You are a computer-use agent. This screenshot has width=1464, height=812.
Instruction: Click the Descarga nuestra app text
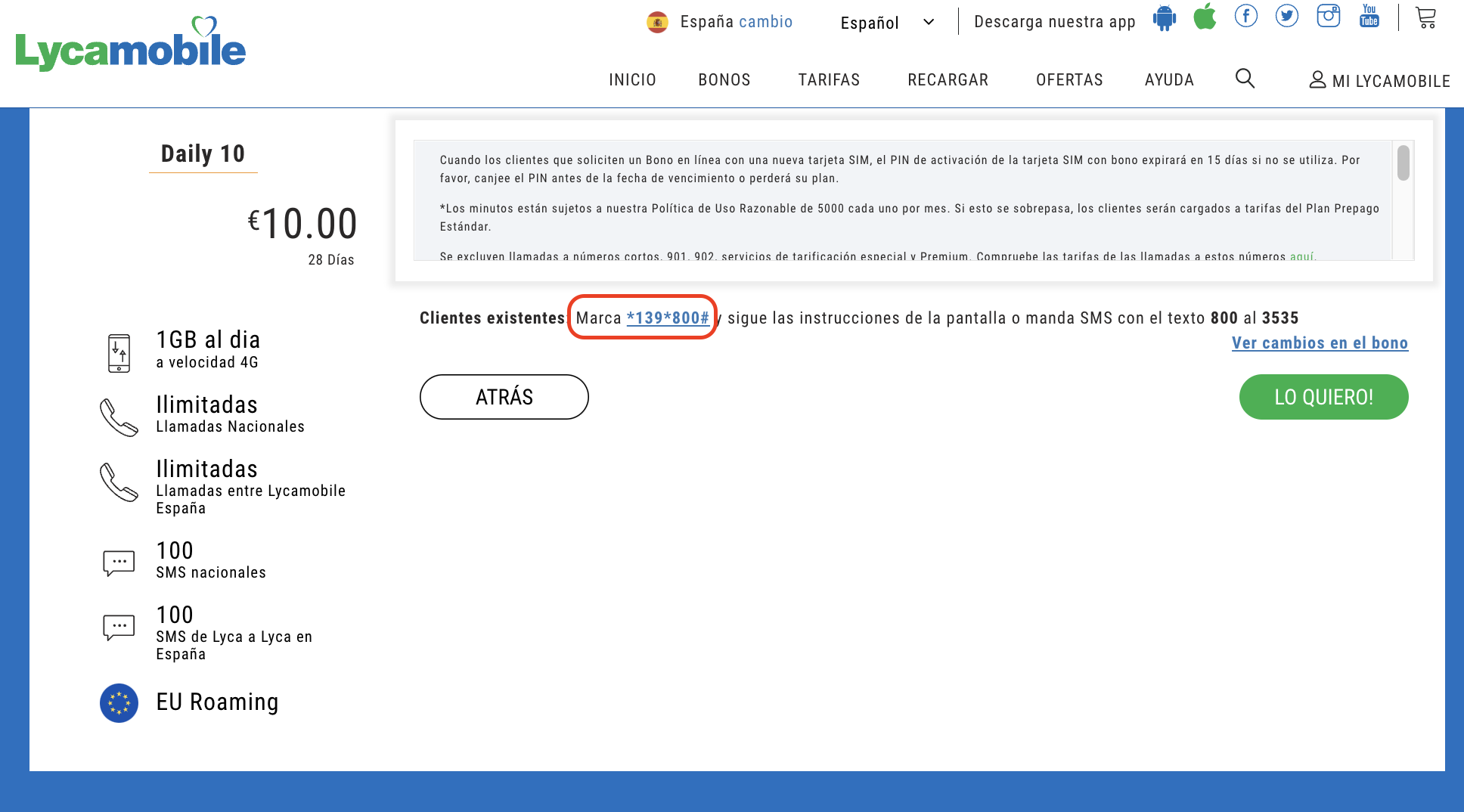click(1054, 21)
